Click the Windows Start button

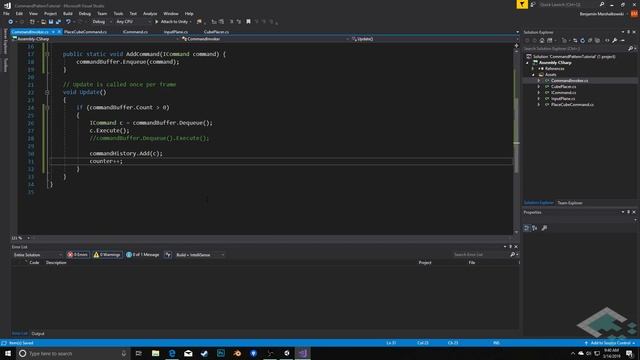[8, 353]
